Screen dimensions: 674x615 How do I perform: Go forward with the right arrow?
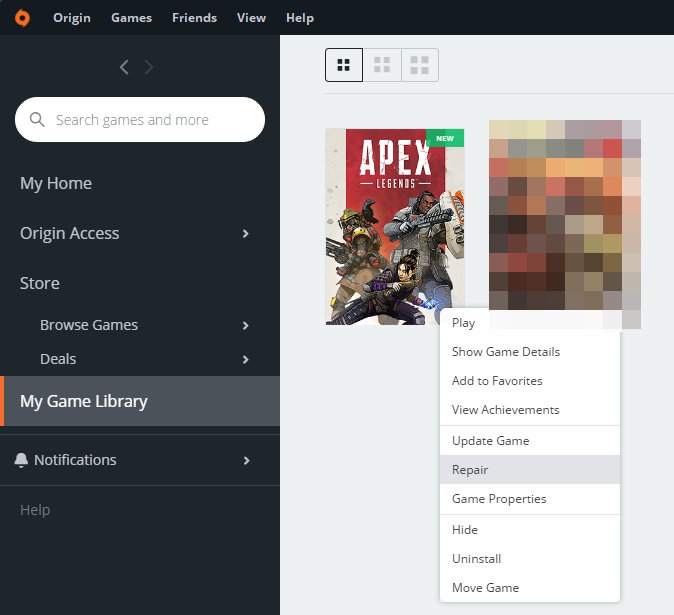149,67
